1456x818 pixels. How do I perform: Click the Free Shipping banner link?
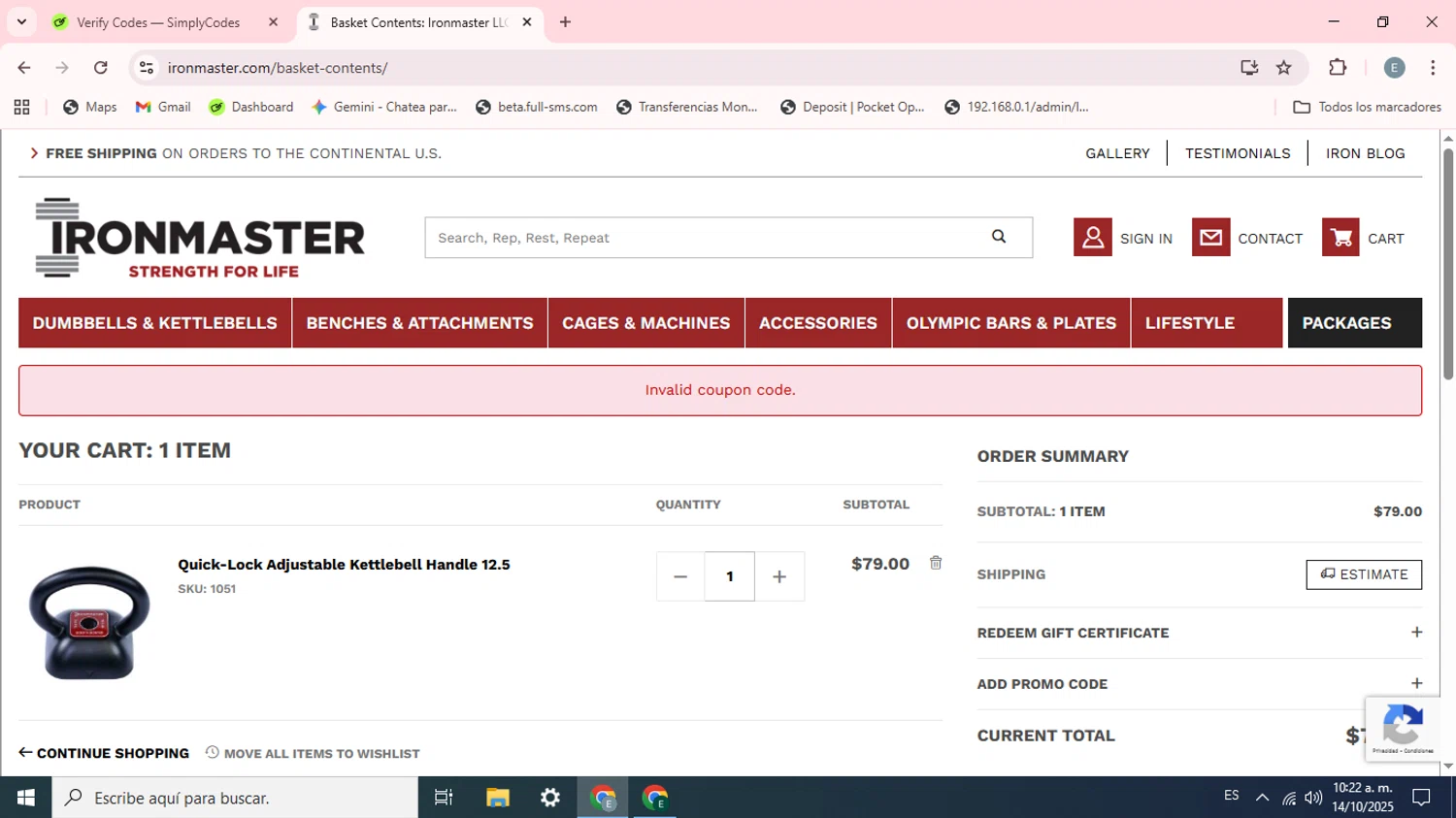coord(235,153)
